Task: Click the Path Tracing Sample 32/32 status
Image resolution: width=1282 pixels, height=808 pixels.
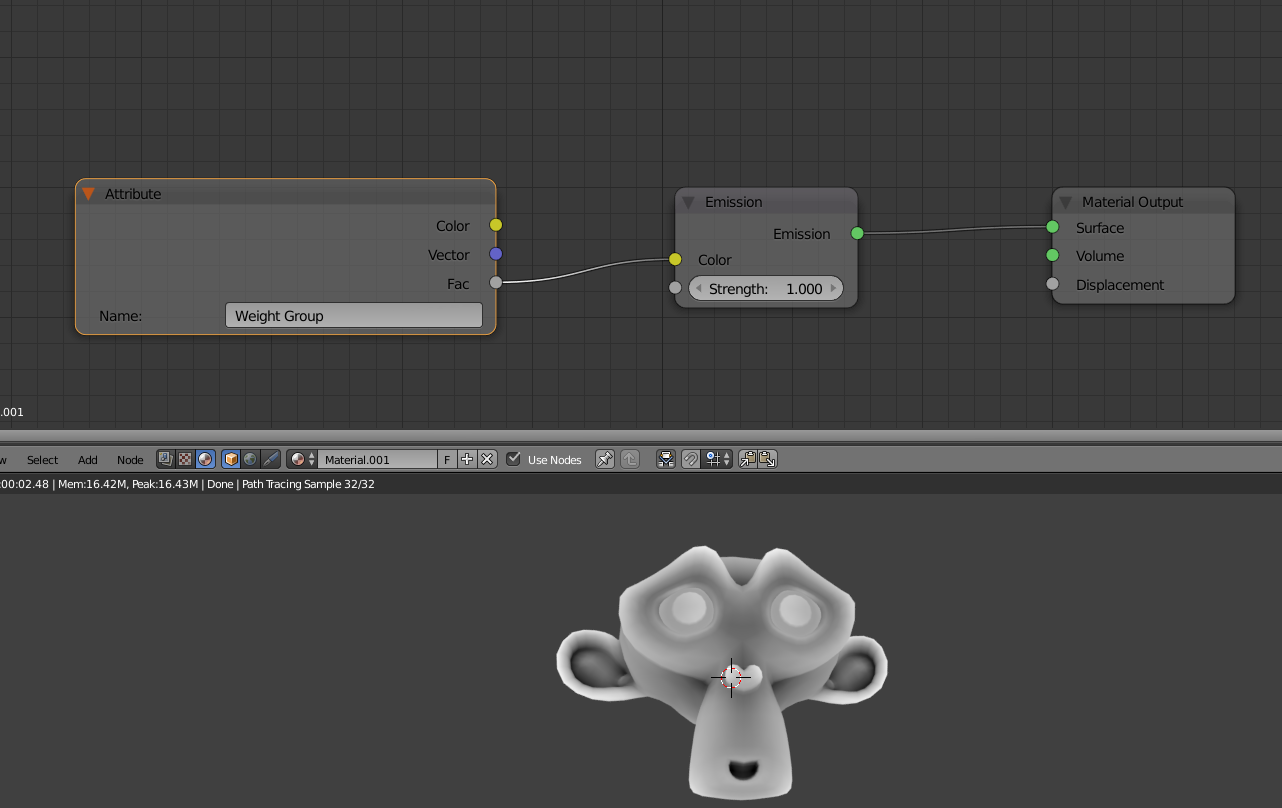Action: pyautogui.click(x=308, y=484)
